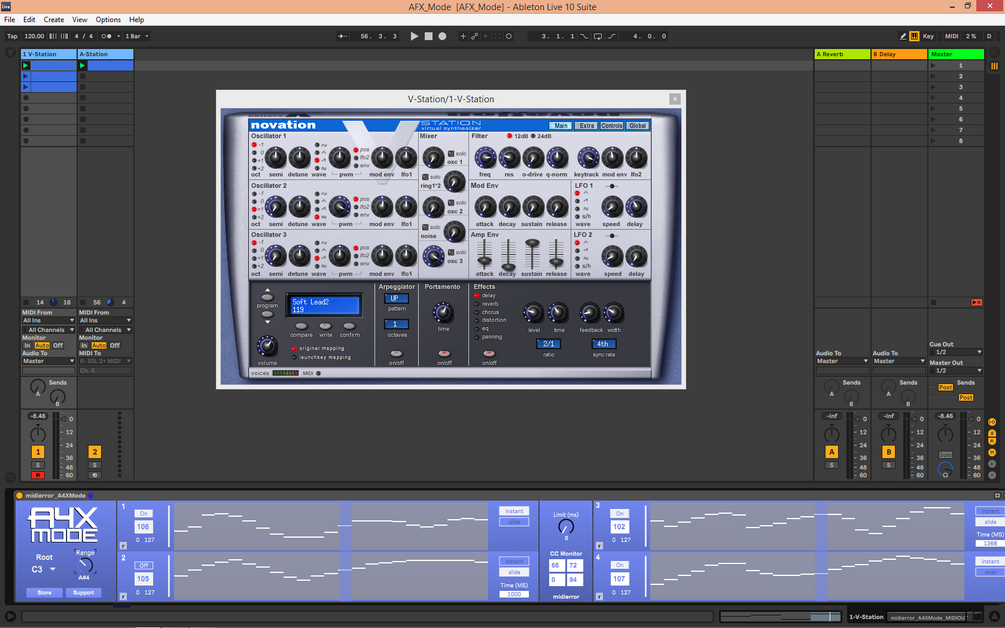This screenshot has height=628, width=1005.
Task: Select the B Delay return track header
Action: click(x=899, y=54)
